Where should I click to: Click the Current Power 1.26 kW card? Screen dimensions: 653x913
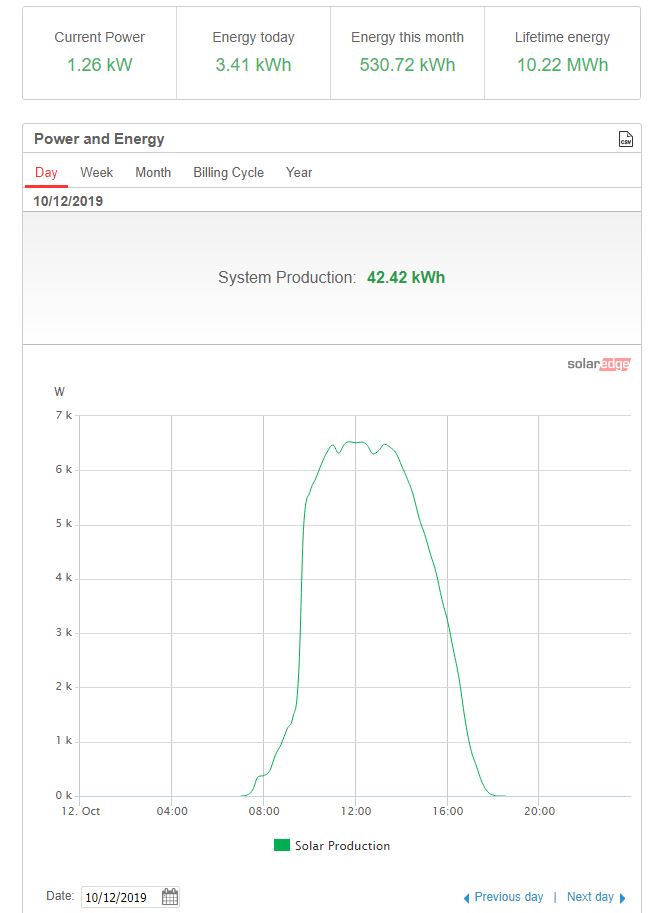[x=100, y=53]
